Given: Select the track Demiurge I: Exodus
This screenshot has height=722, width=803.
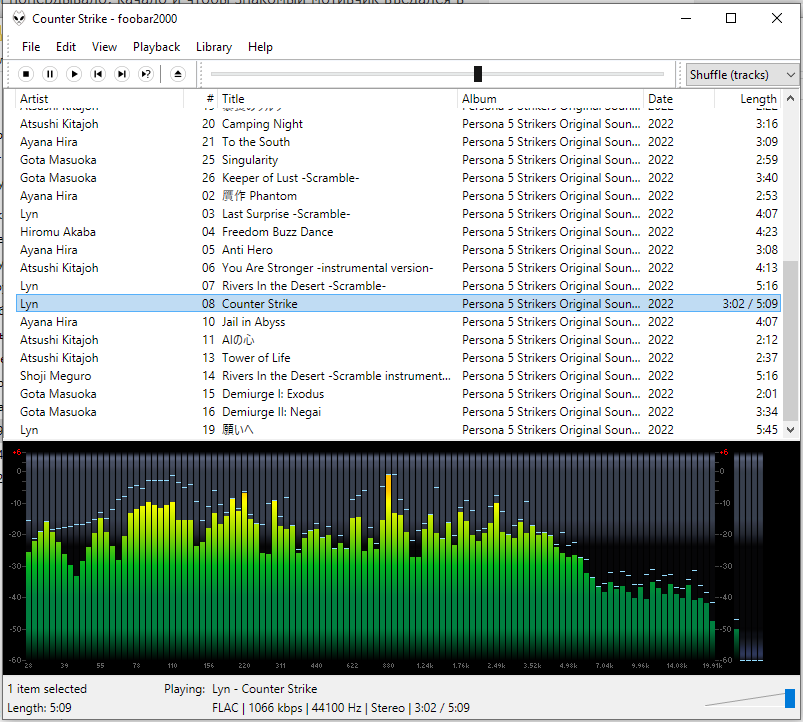Looking at the screenshot, I should 398,394.
